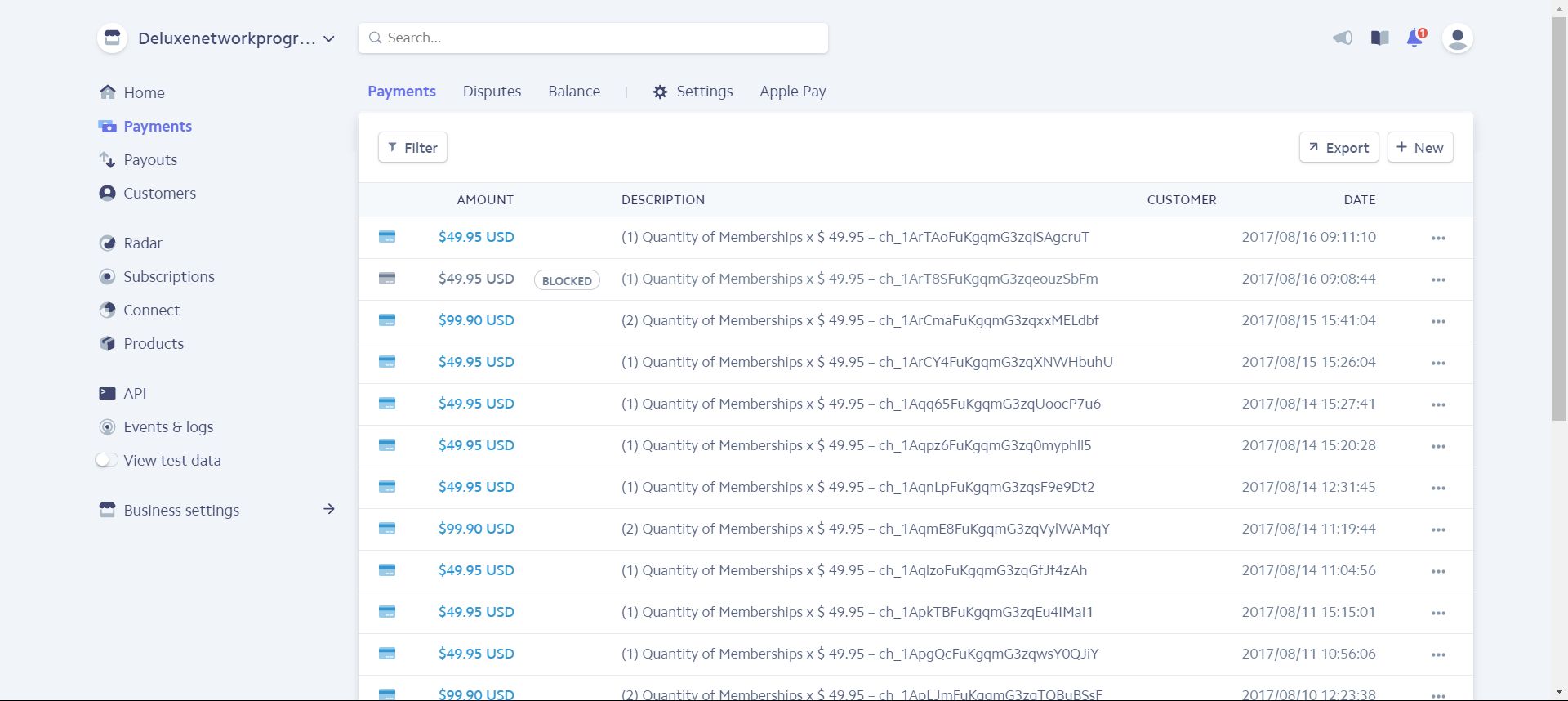Focus the Search input field
This screenshot has height=701, width=1568.
point(593,38)
